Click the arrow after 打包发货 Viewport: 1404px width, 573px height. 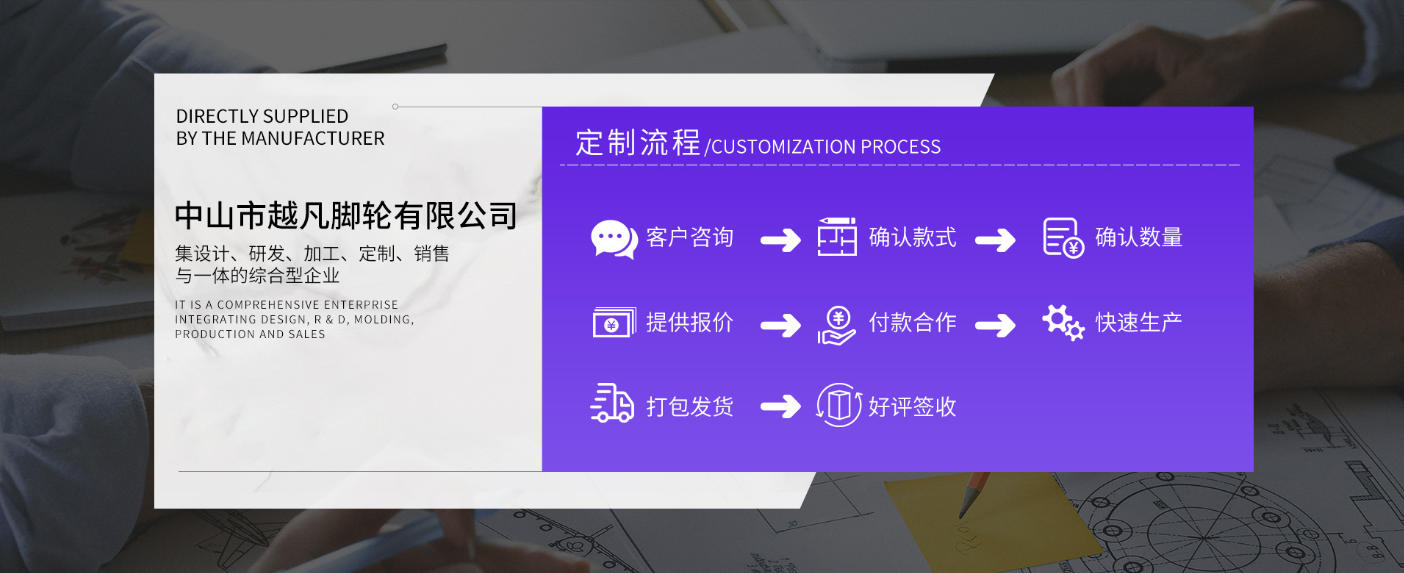tap(780, 406)
